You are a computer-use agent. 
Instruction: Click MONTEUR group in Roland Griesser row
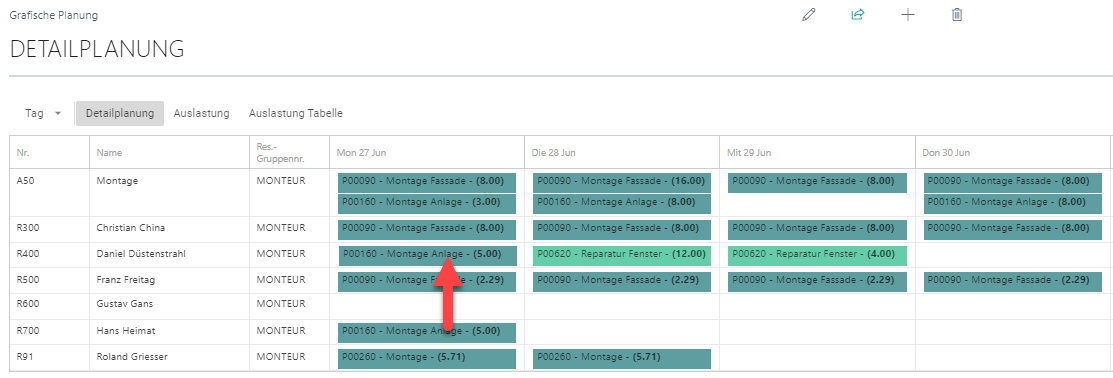point(281,357)
